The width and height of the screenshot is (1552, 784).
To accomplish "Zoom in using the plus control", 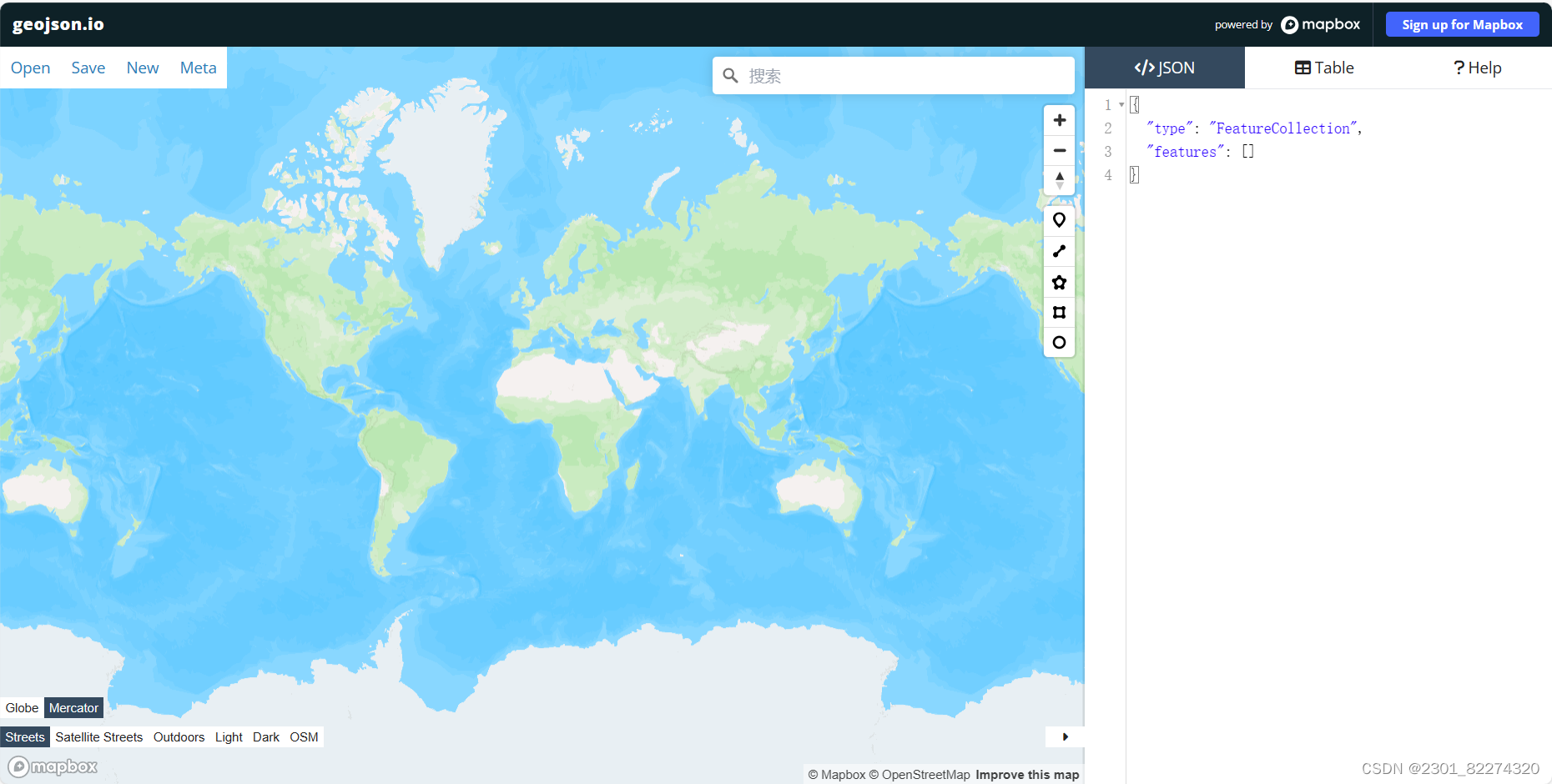I will coord(1059,119).
